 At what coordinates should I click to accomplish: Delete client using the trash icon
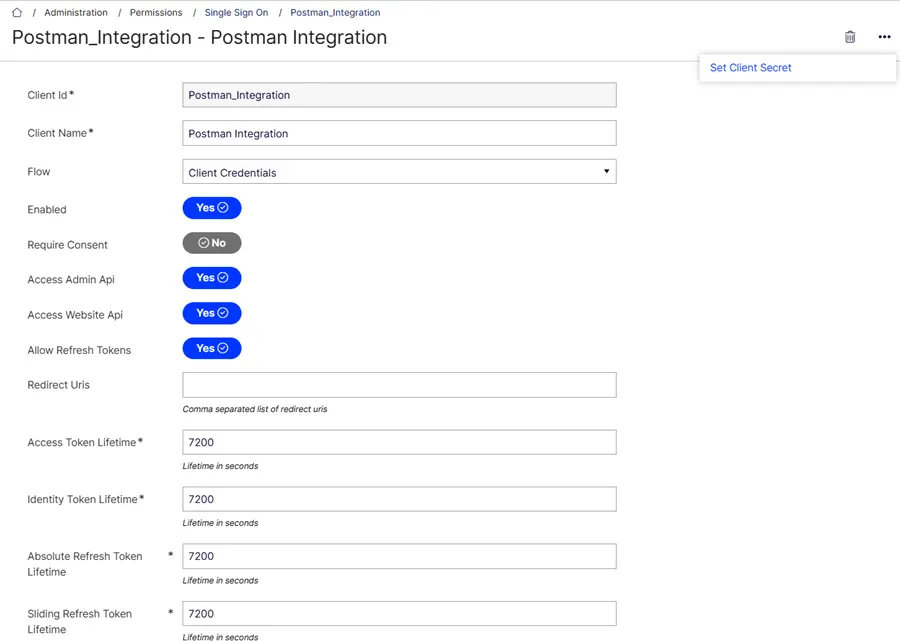coord(850,37)
